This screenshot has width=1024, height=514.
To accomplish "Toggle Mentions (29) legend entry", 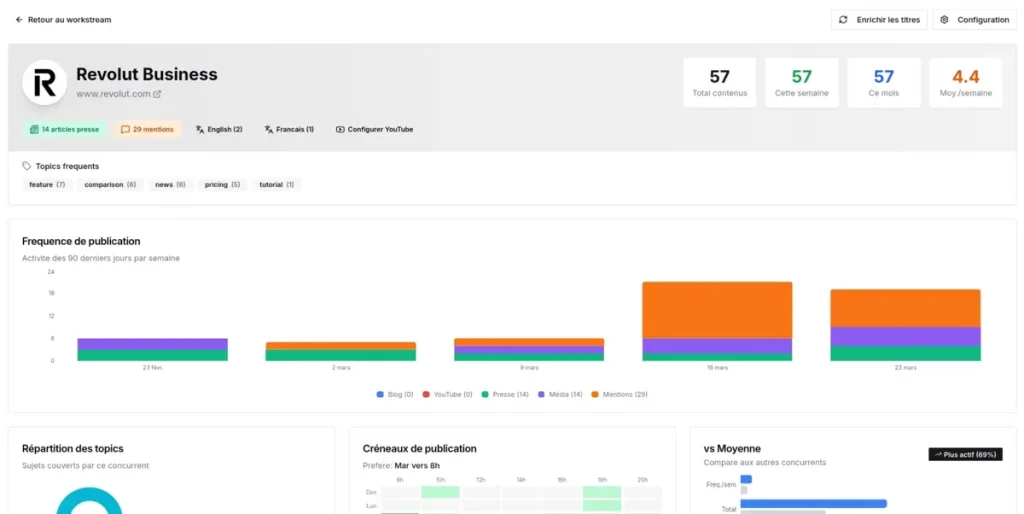I will tap(620, 394).
